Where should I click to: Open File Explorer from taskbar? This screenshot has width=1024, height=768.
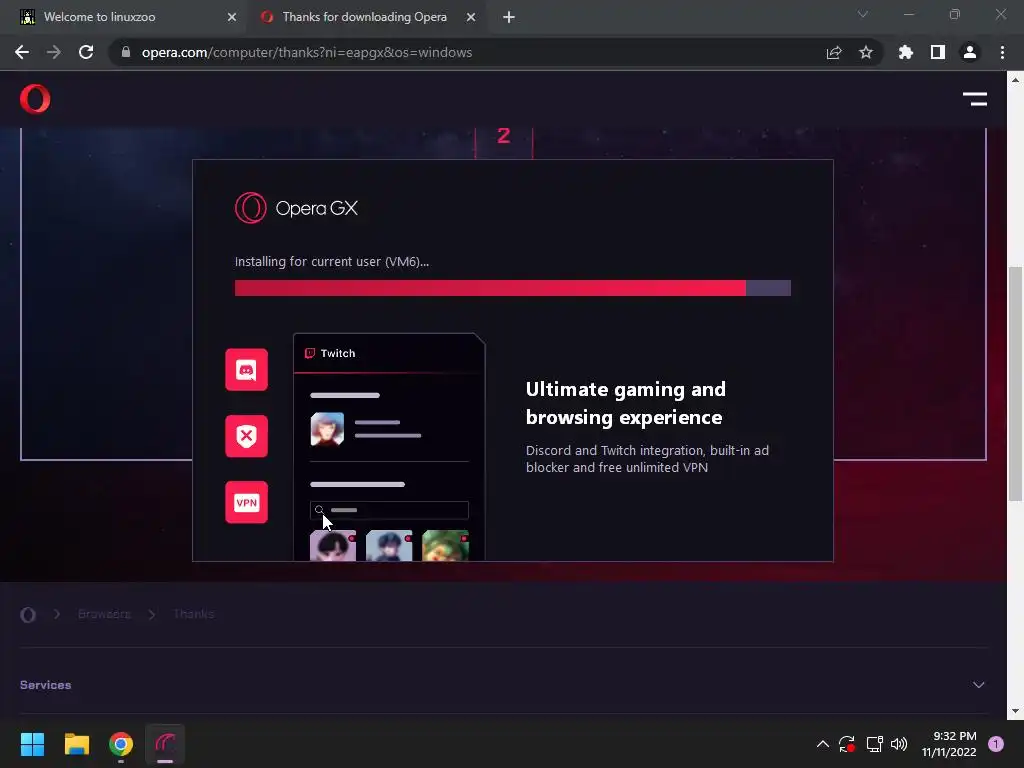pyautogui.click(x=76, y=744)
